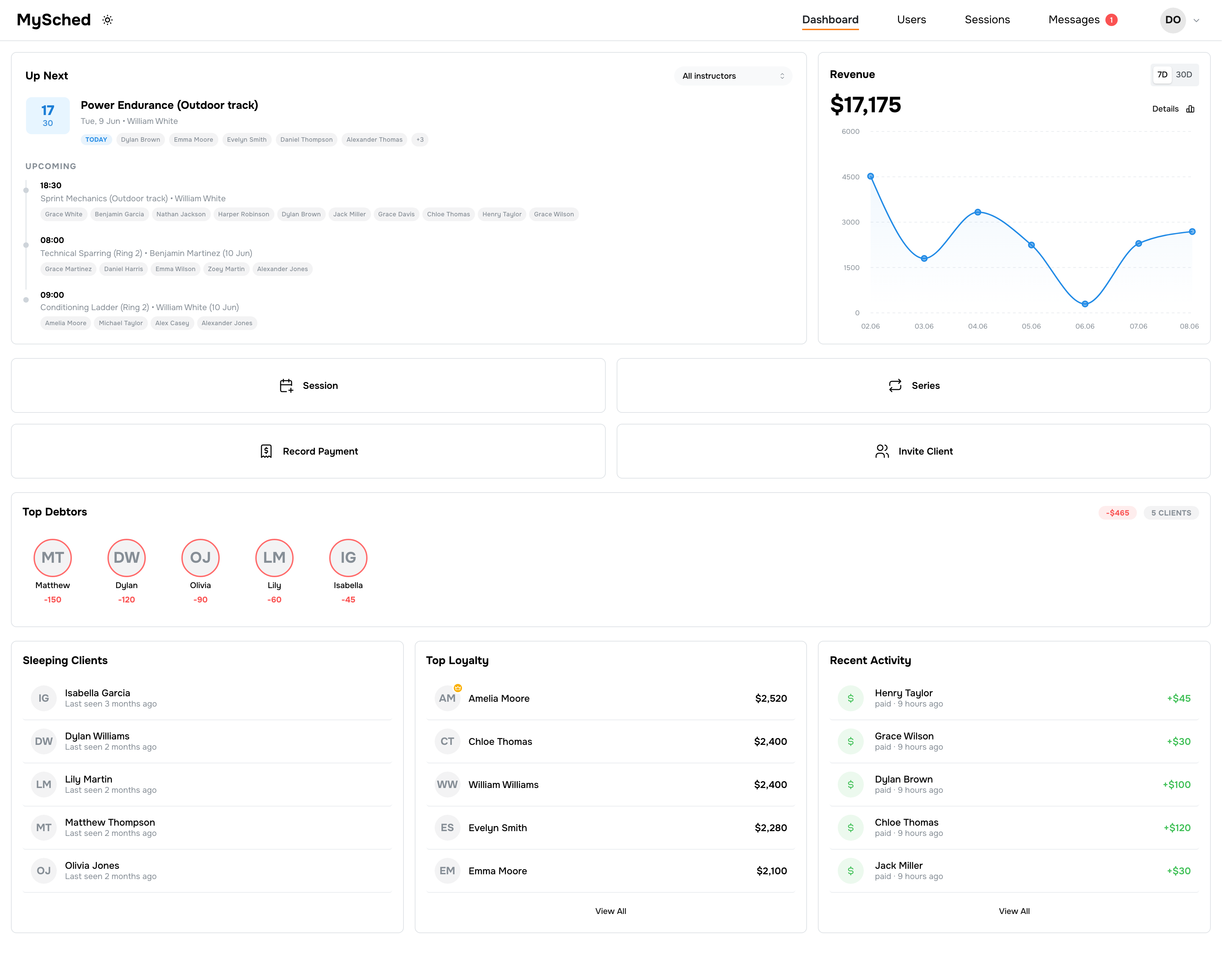Click the red Messages notification badge
Viewport: 1232px width, 966px height.
[1121, 20]
